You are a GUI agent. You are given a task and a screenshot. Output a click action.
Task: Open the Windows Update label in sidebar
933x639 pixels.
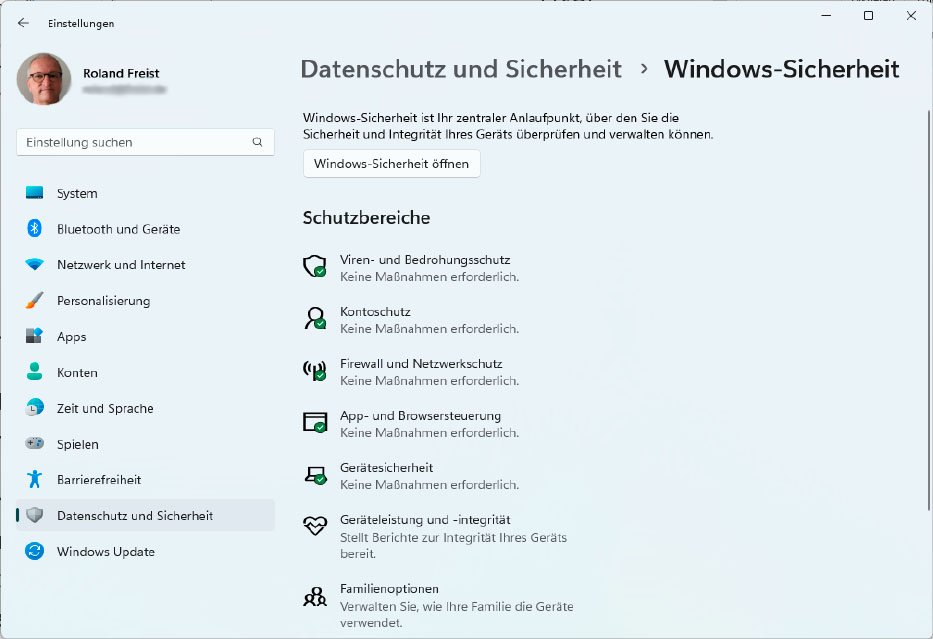point(106,552)
